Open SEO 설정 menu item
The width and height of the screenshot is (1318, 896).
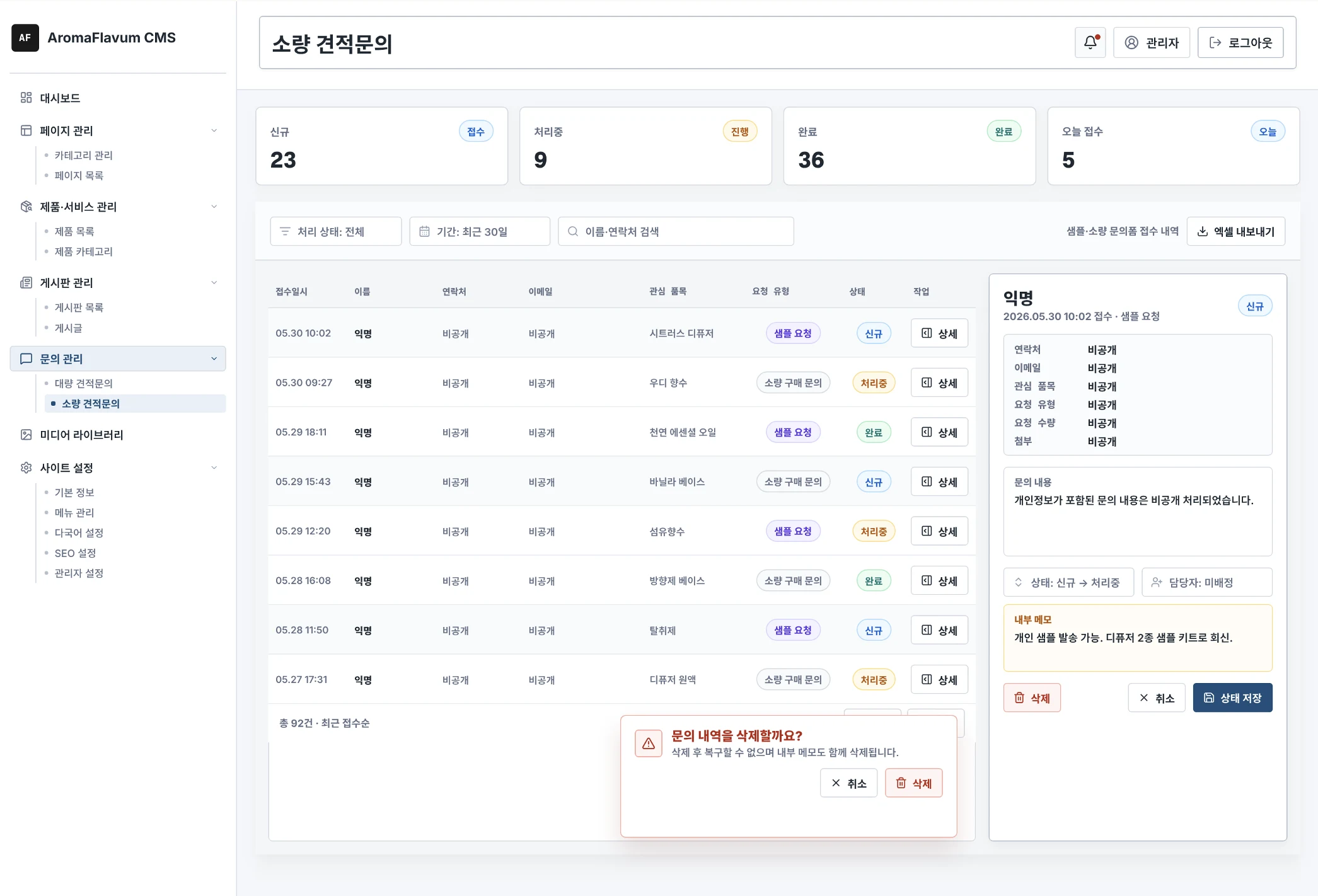pos(75,553)
